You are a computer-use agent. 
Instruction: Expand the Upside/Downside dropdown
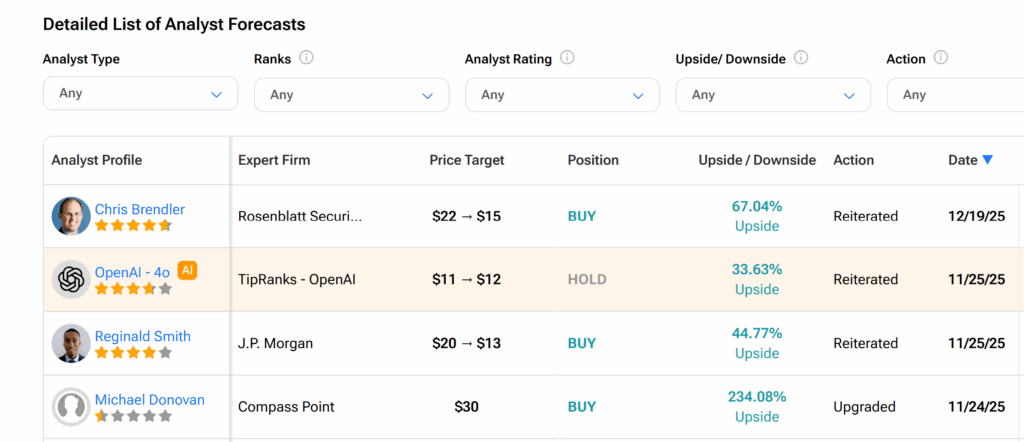773,95
